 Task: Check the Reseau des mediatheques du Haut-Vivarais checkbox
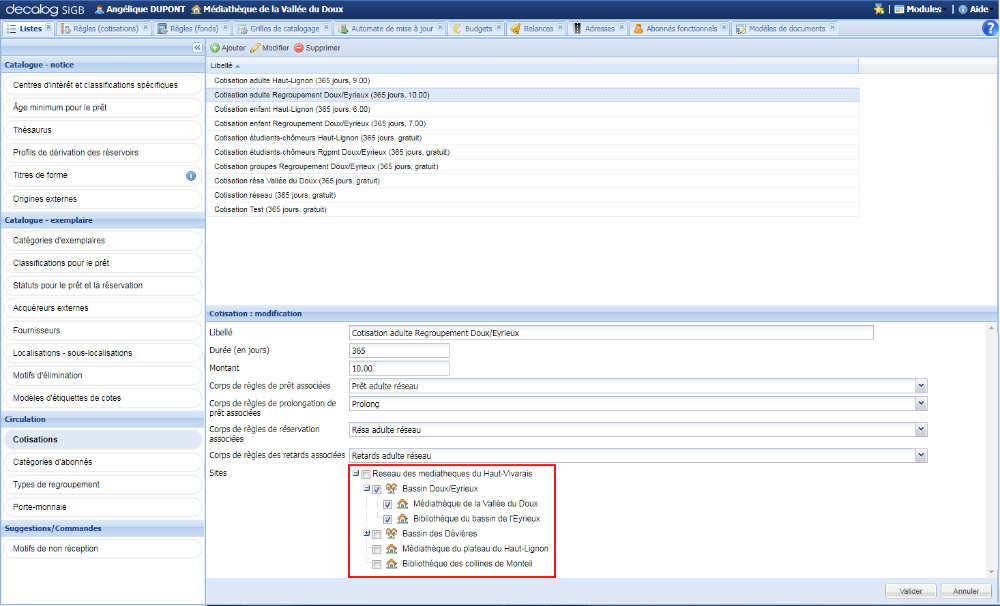[x=364, y=473]
